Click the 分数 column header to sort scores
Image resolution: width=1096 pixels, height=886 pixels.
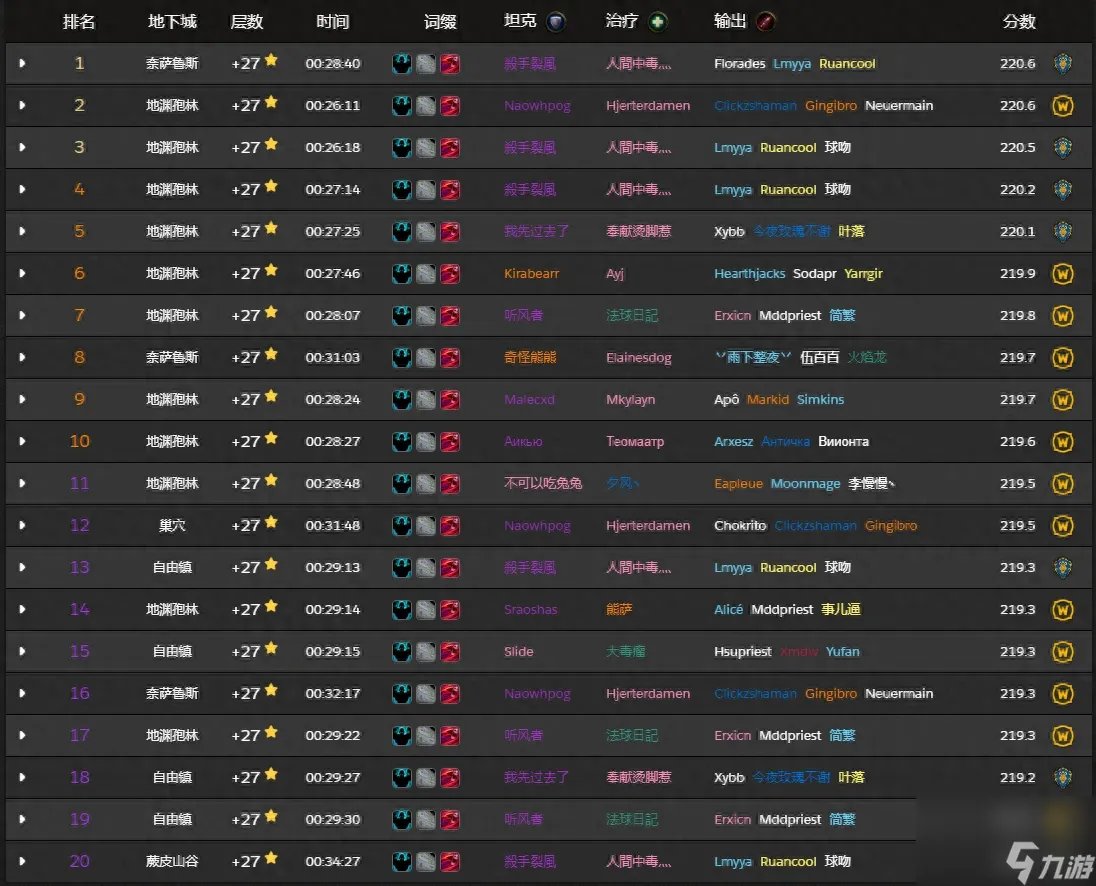(x=1018, y=21)
